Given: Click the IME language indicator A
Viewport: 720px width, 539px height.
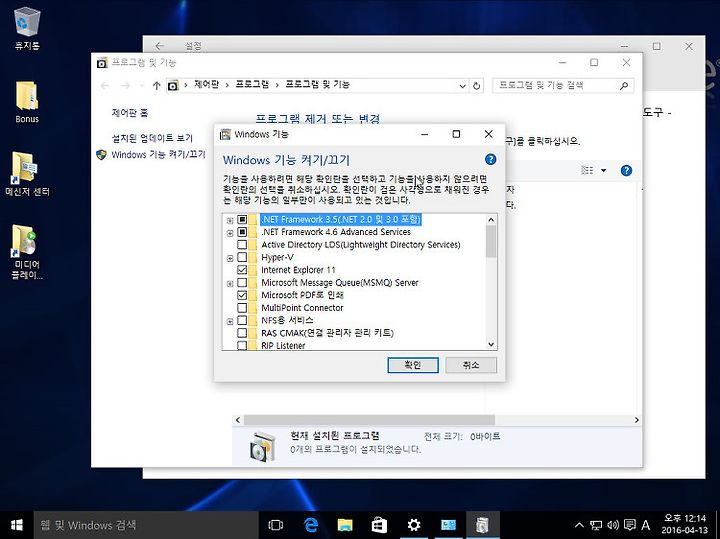Looking at the screenshot, I should pos(646,525).
